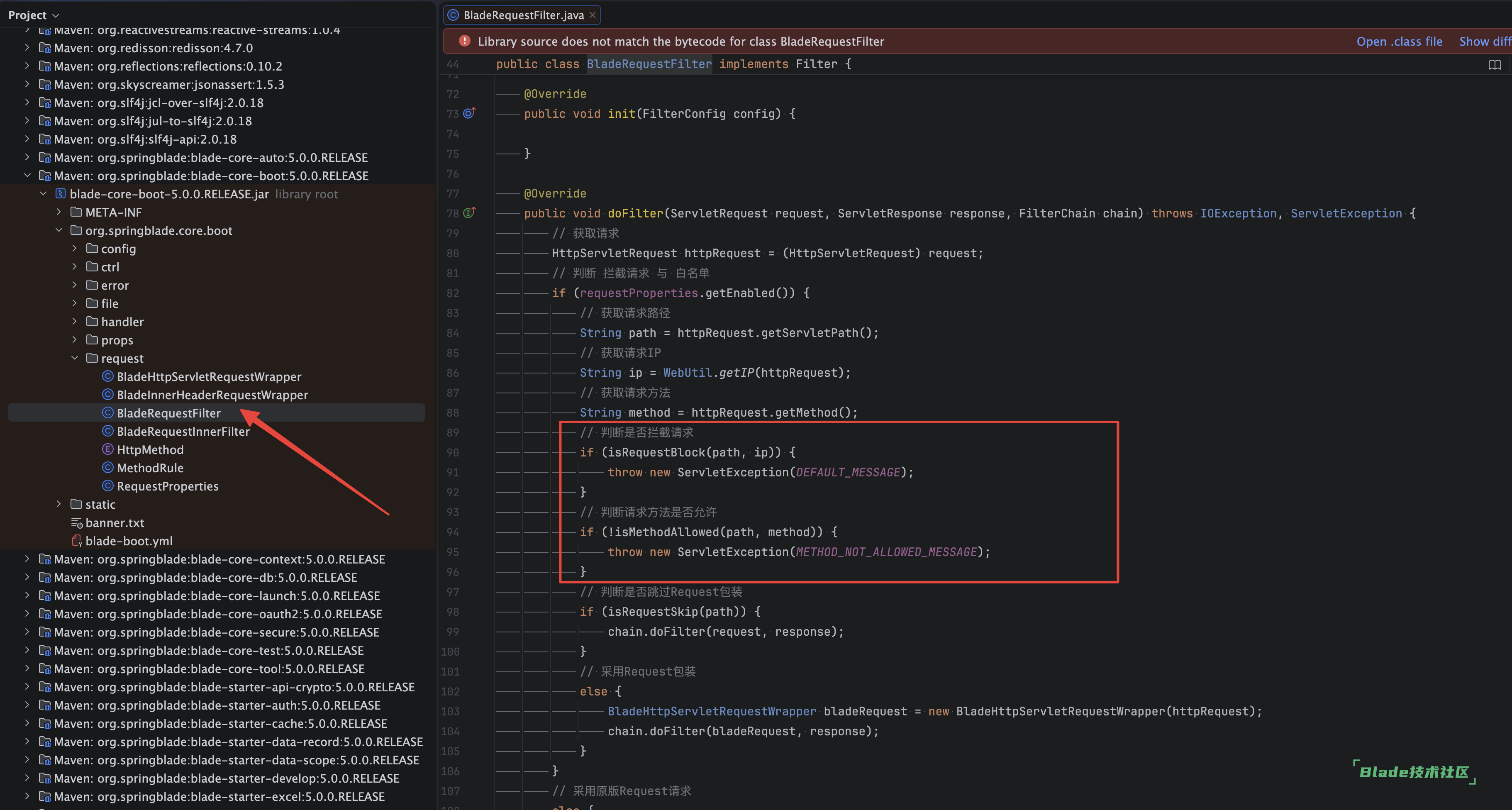Click the Show diff link
Screen dimensions: 1512x810
[x=1485, y=41]
